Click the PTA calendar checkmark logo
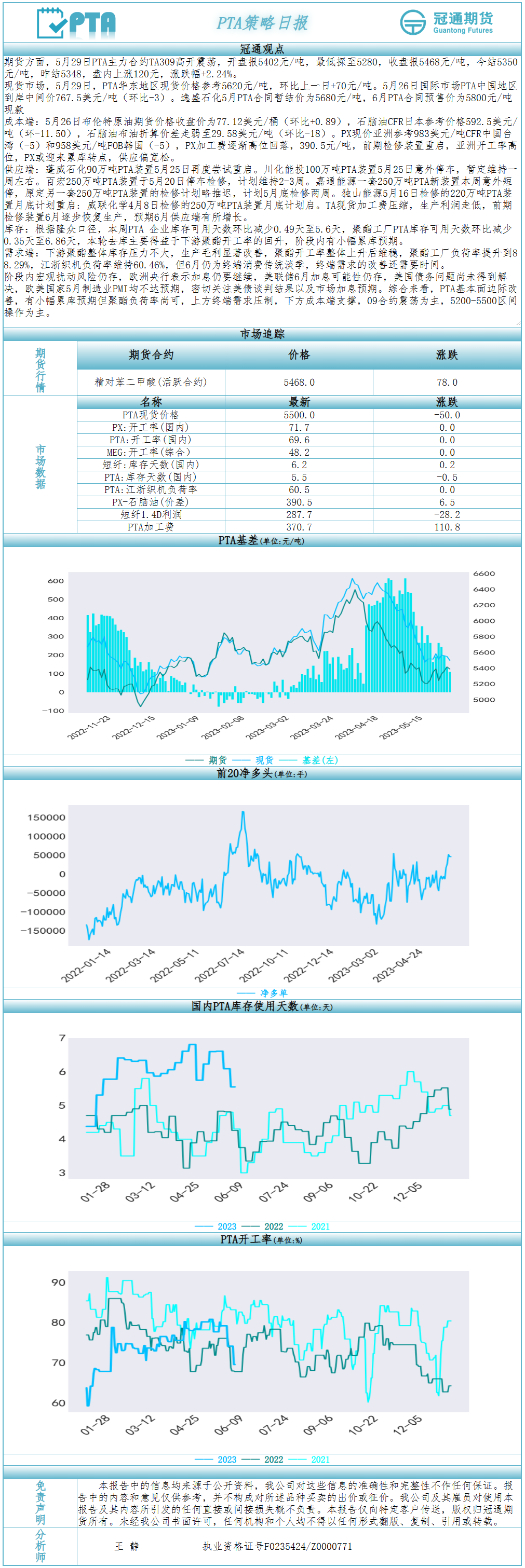 pyautogui.click(x=52, y=23)
